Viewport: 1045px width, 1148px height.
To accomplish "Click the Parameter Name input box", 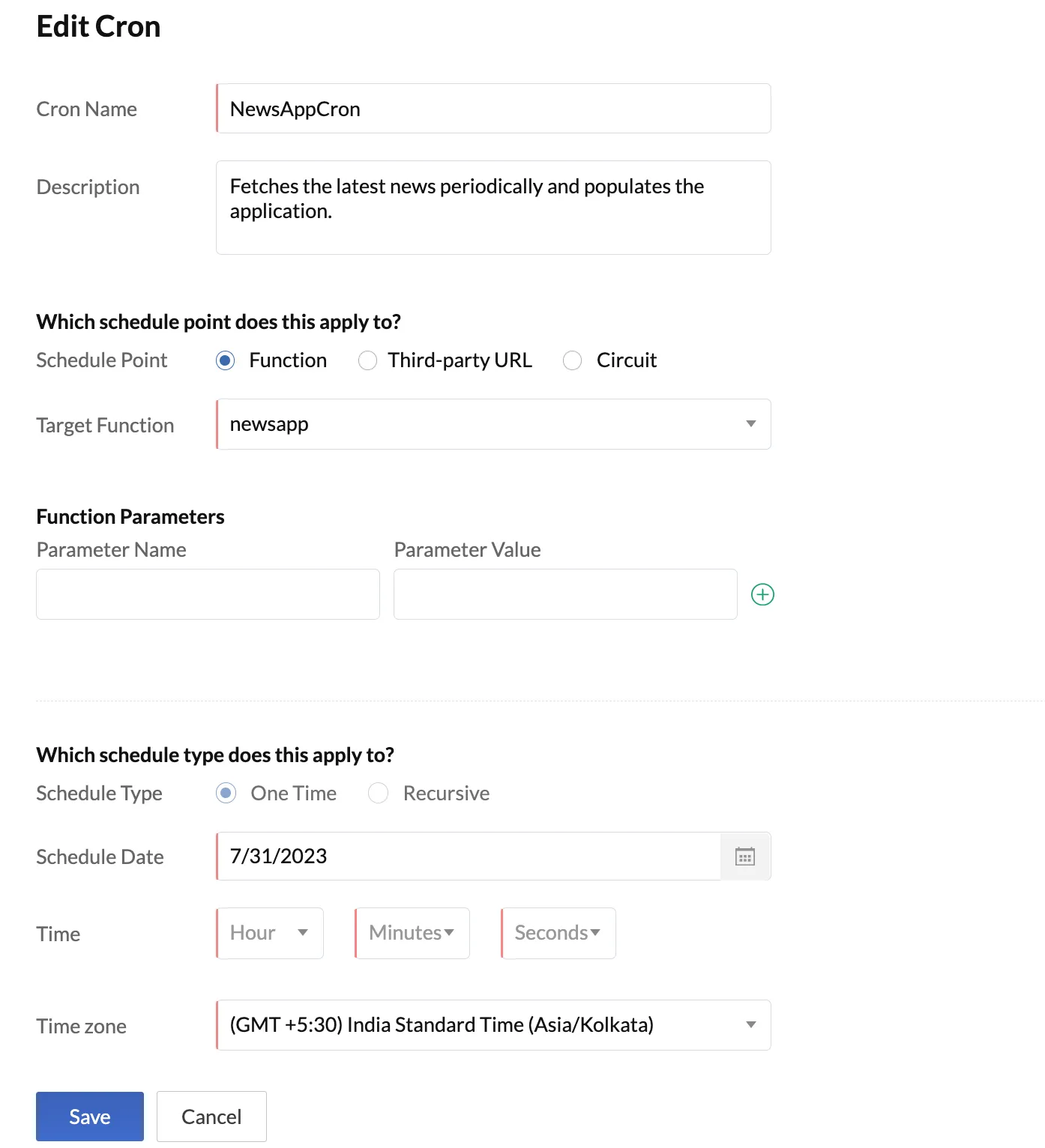I will (208, 594).
